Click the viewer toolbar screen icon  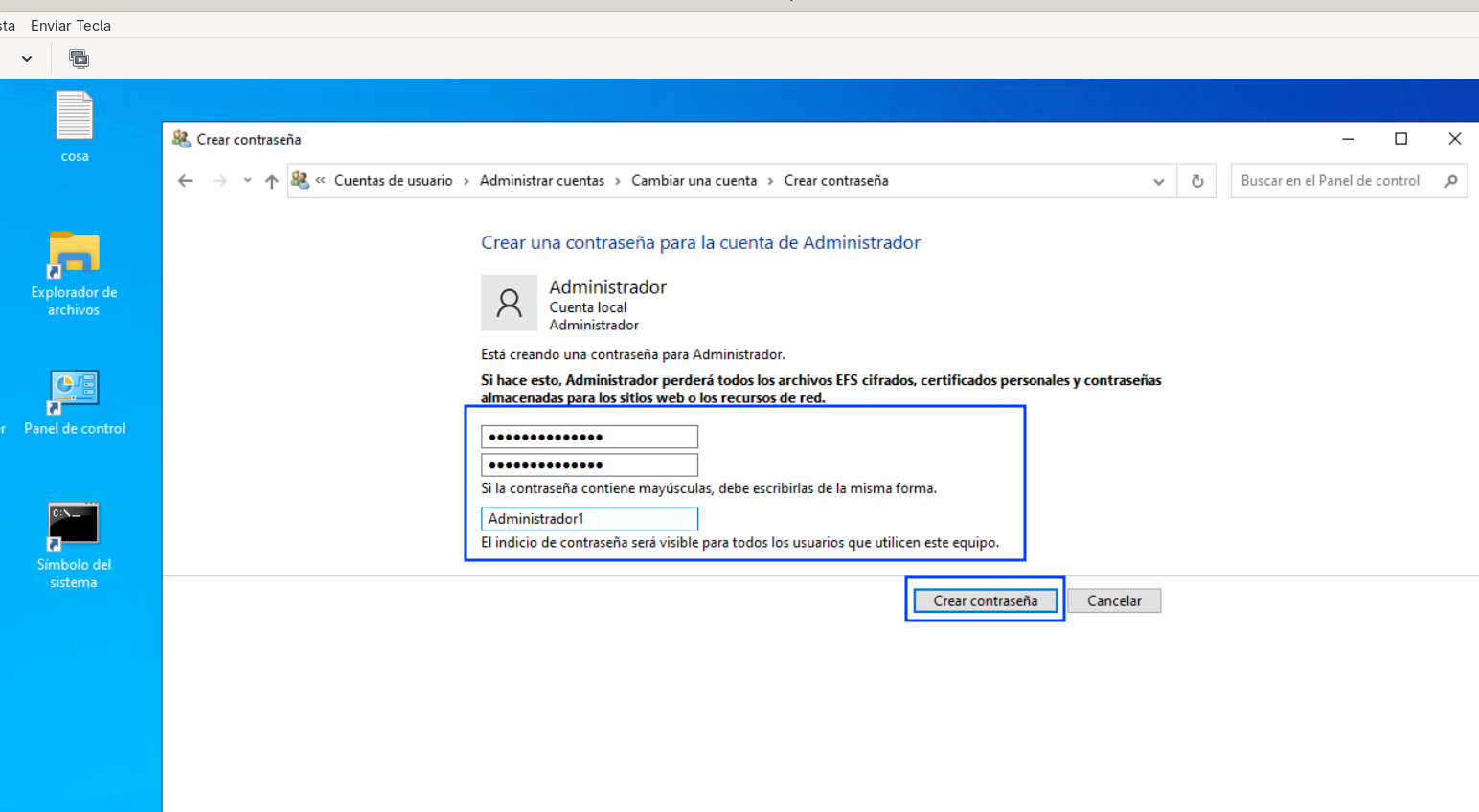click(x=79, y=59)
